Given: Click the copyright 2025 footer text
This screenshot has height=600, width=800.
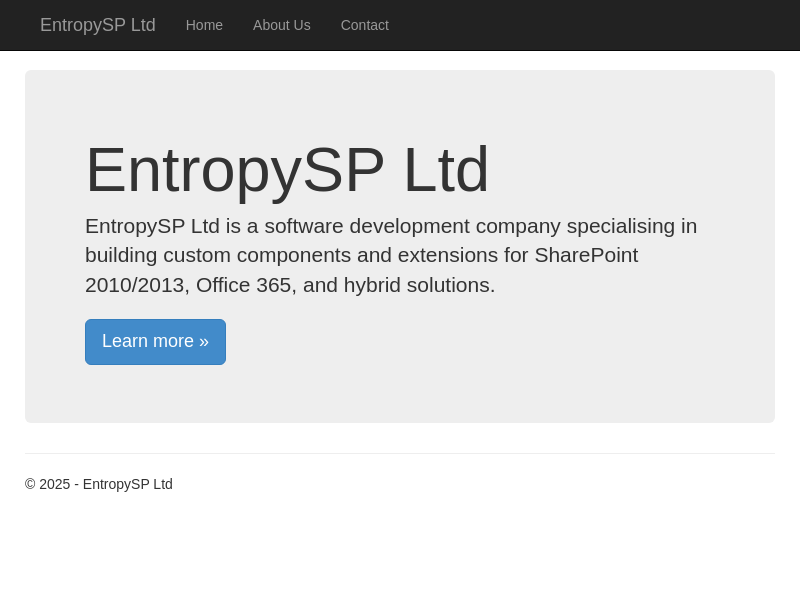Looking at the screenshot, I should click(98, 484).
